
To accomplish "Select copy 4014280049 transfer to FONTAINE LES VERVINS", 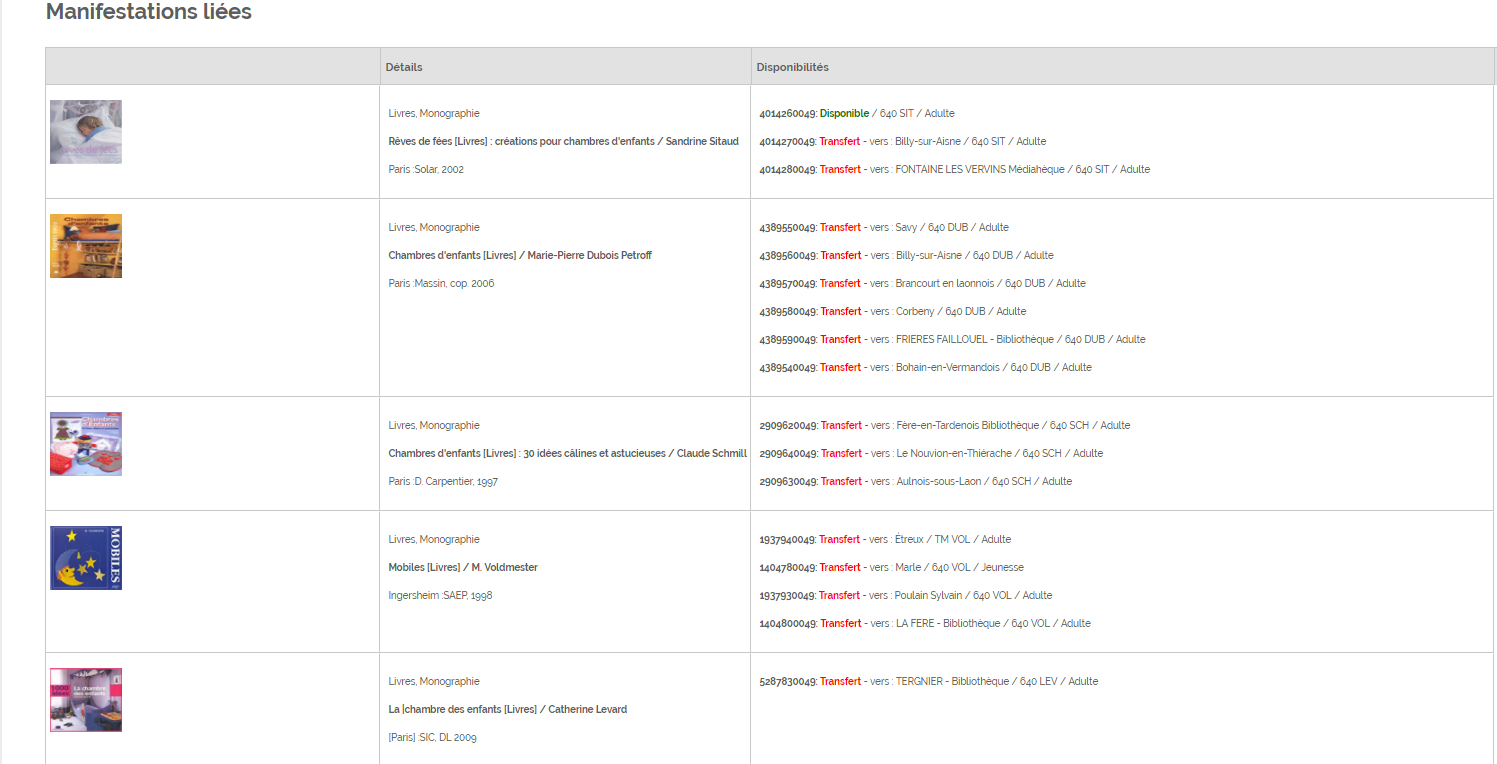I will pos(955,169).
